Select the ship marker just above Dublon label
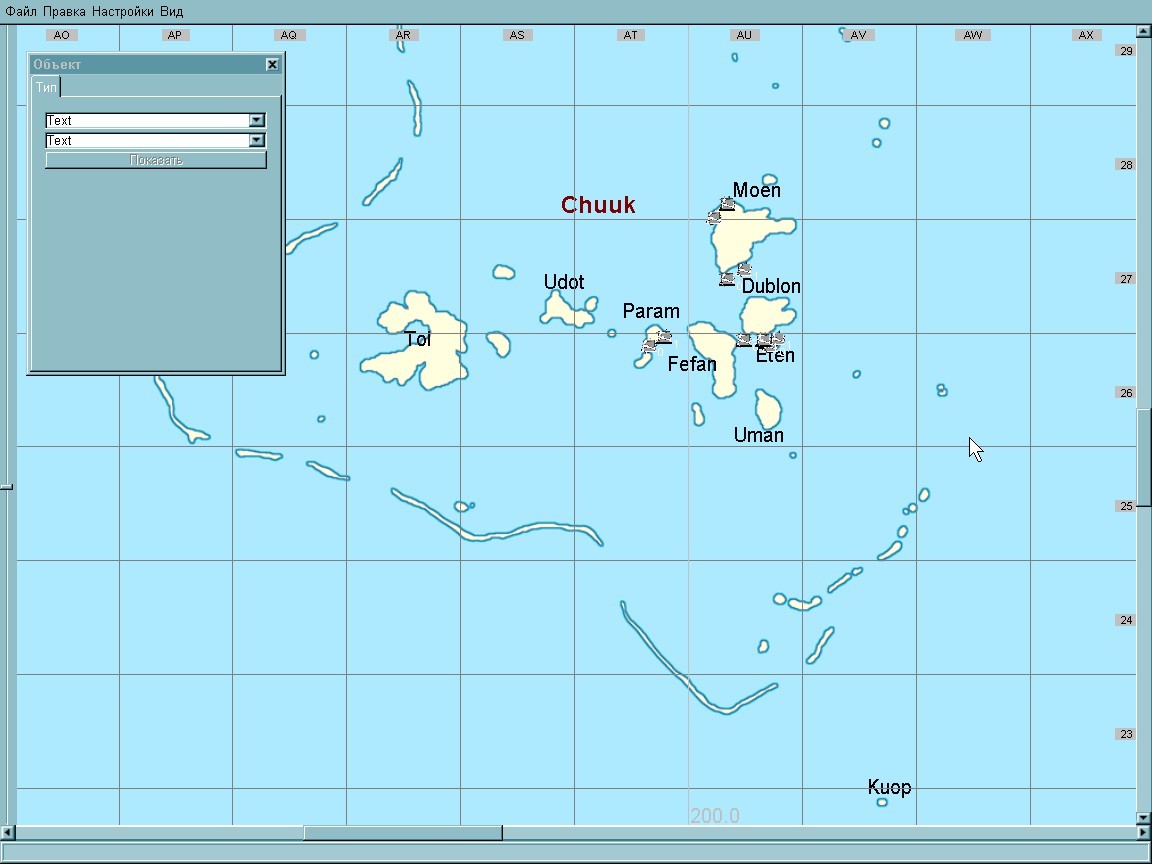This screenshot has width=1152, height=864. click(x=744, y=270)
